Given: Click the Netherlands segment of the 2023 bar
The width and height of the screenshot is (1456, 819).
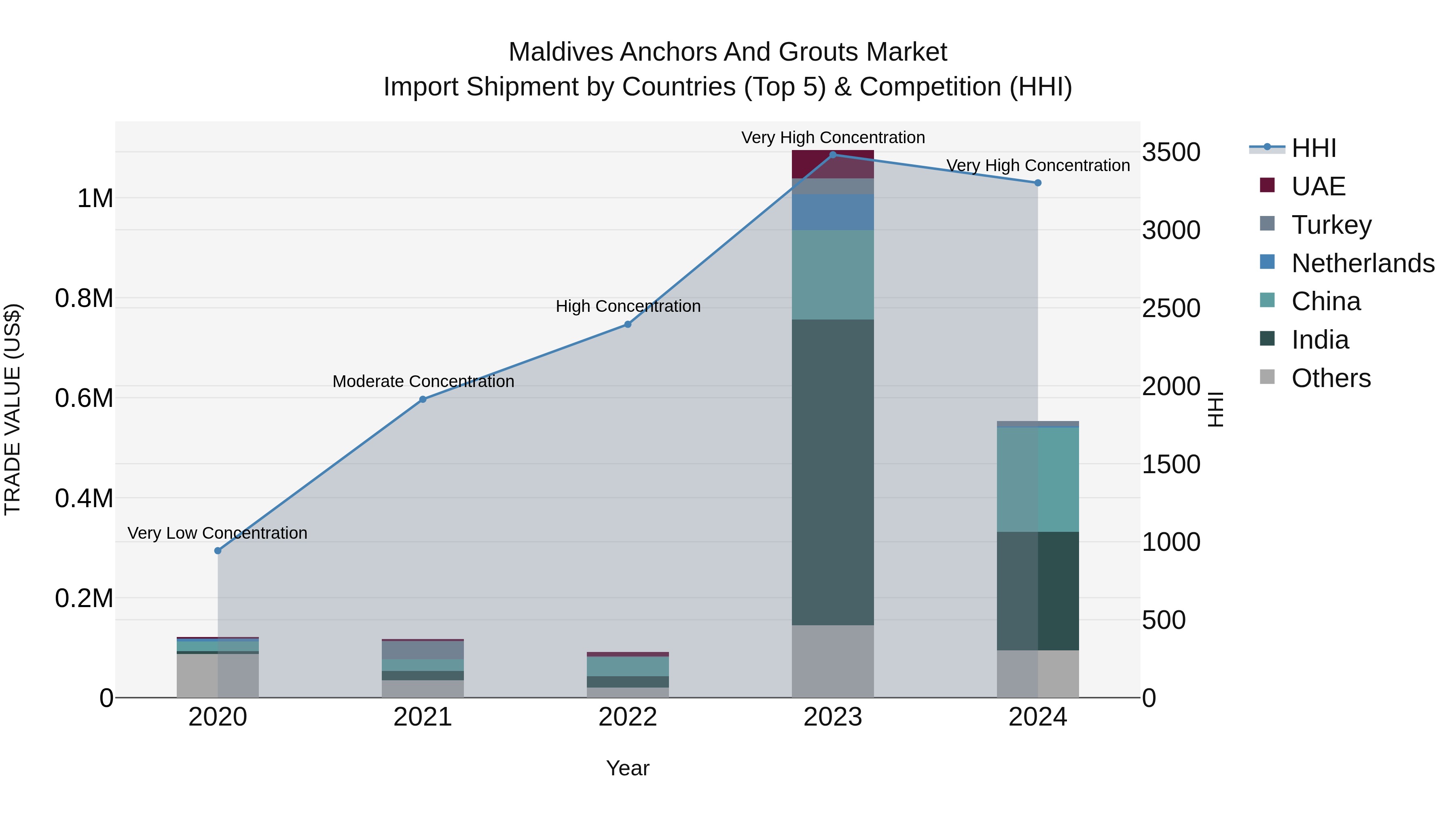Looking at the screenshot, I should [x=833, y=212].
